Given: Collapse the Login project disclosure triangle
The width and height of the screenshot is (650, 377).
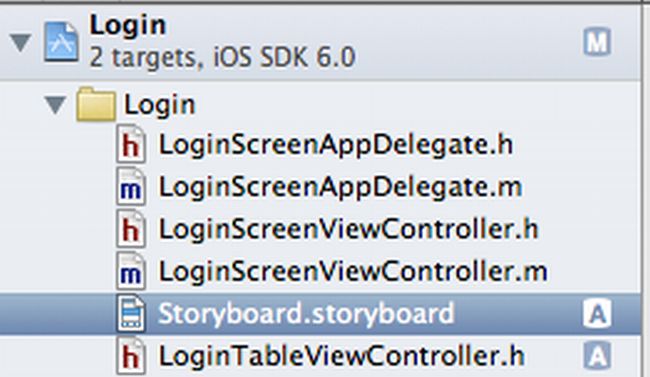Looking at the screenshot, I should (x=21, y=43).
